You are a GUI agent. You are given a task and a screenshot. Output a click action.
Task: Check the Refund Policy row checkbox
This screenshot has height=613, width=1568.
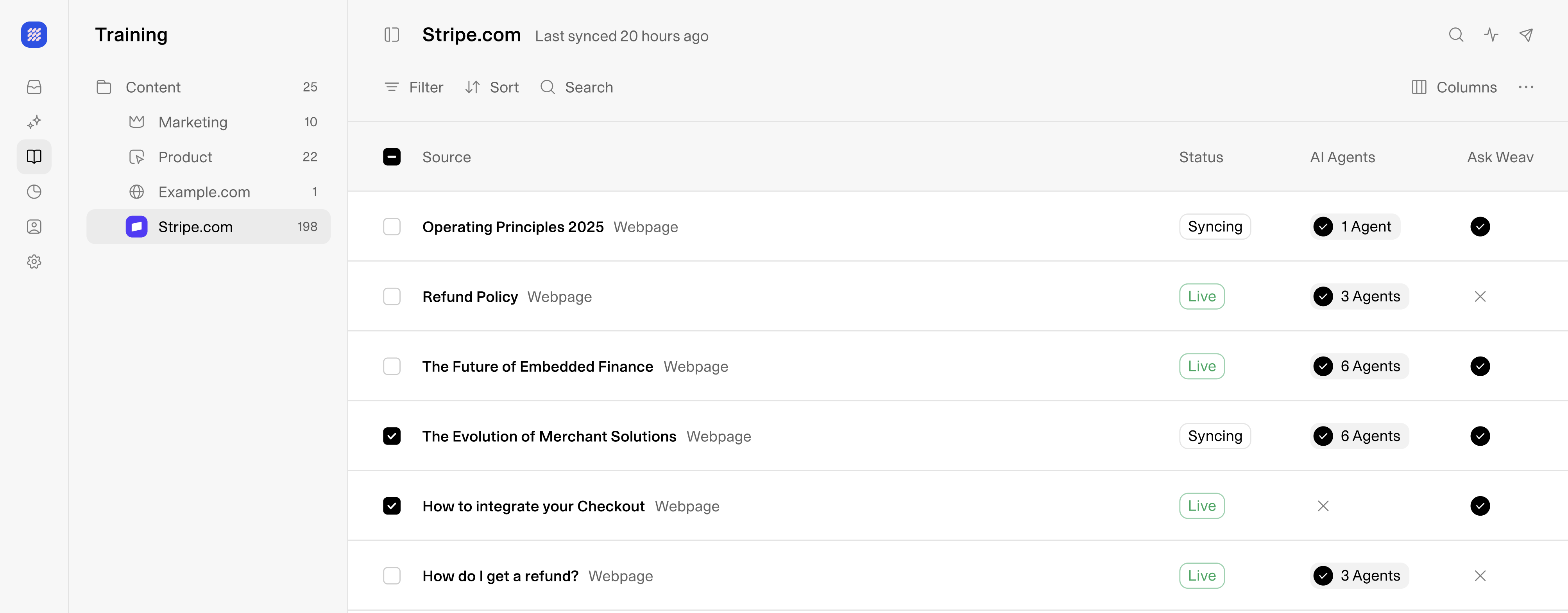point(391,296)
